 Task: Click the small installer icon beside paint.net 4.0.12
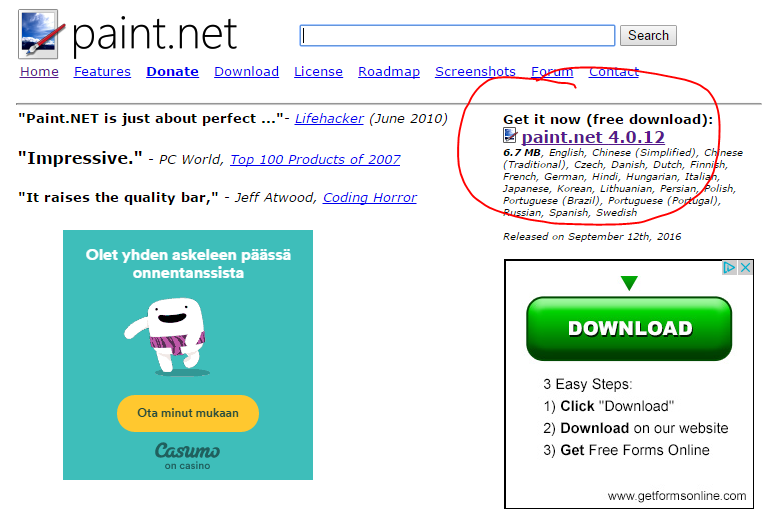tap(510, 135)
